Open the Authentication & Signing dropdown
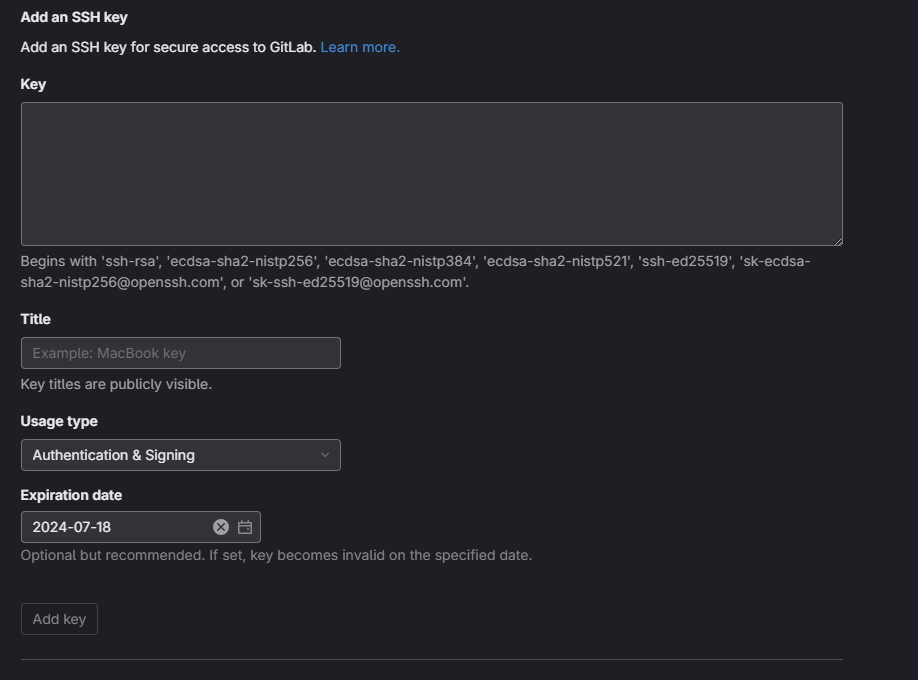 (x=180, y=455)
